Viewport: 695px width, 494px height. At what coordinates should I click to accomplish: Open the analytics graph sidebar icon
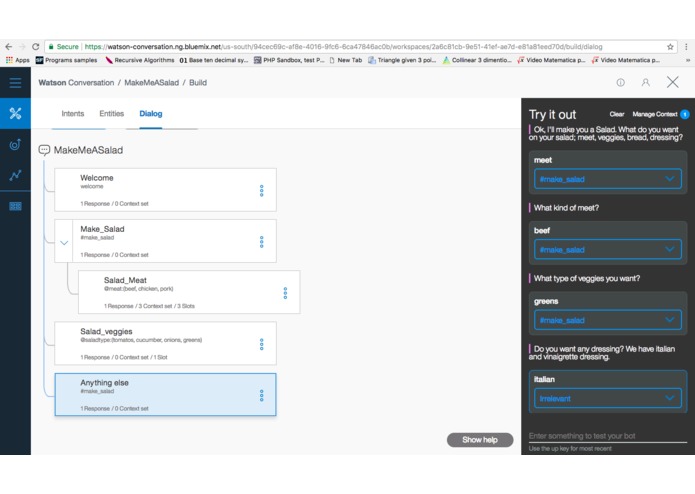pos(15,175)
